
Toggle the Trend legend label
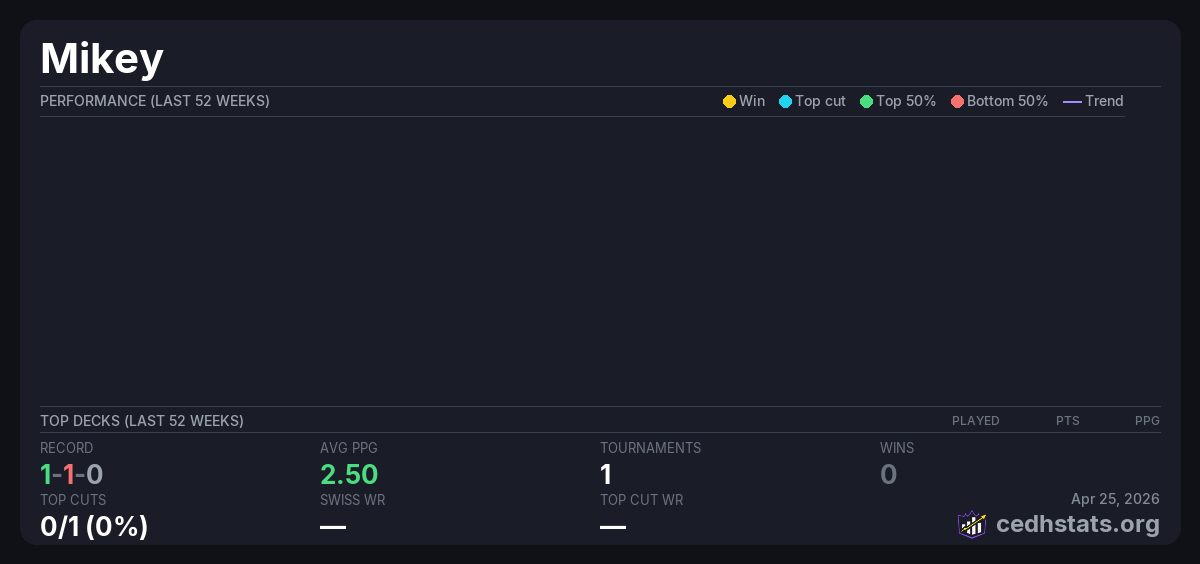(x=1104, y=101)
